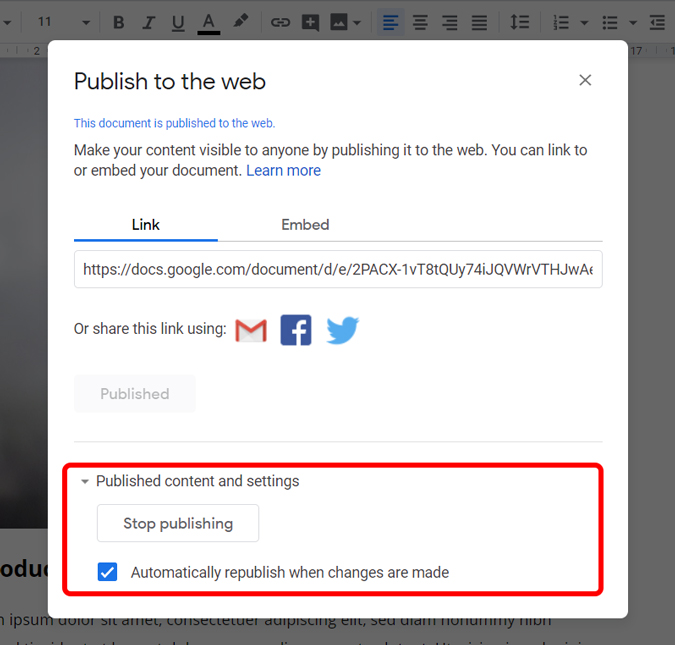Select the highlight color pen icon

(240, 21)
